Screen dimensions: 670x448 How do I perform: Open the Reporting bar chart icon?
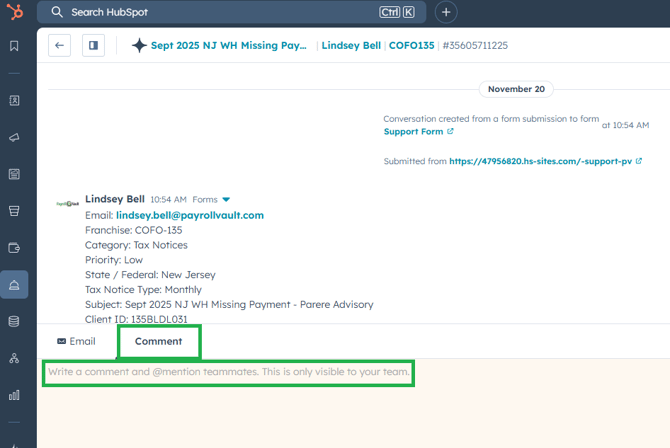point(14,395)
